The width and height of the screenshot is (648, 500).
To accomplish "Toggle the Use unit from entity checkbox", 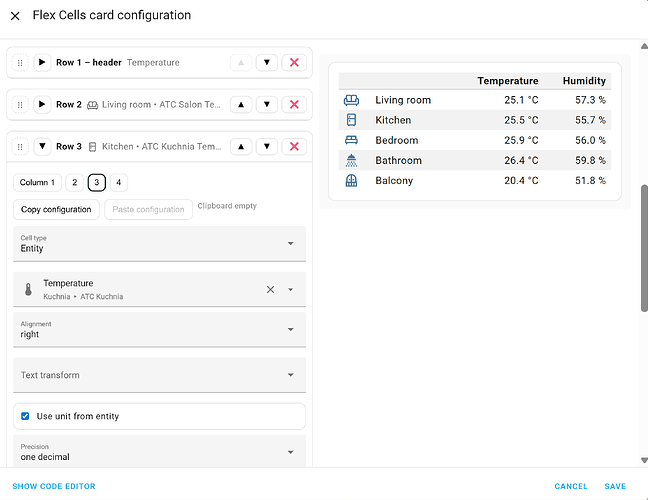I will pyautogui.click(x=26, y=416).
